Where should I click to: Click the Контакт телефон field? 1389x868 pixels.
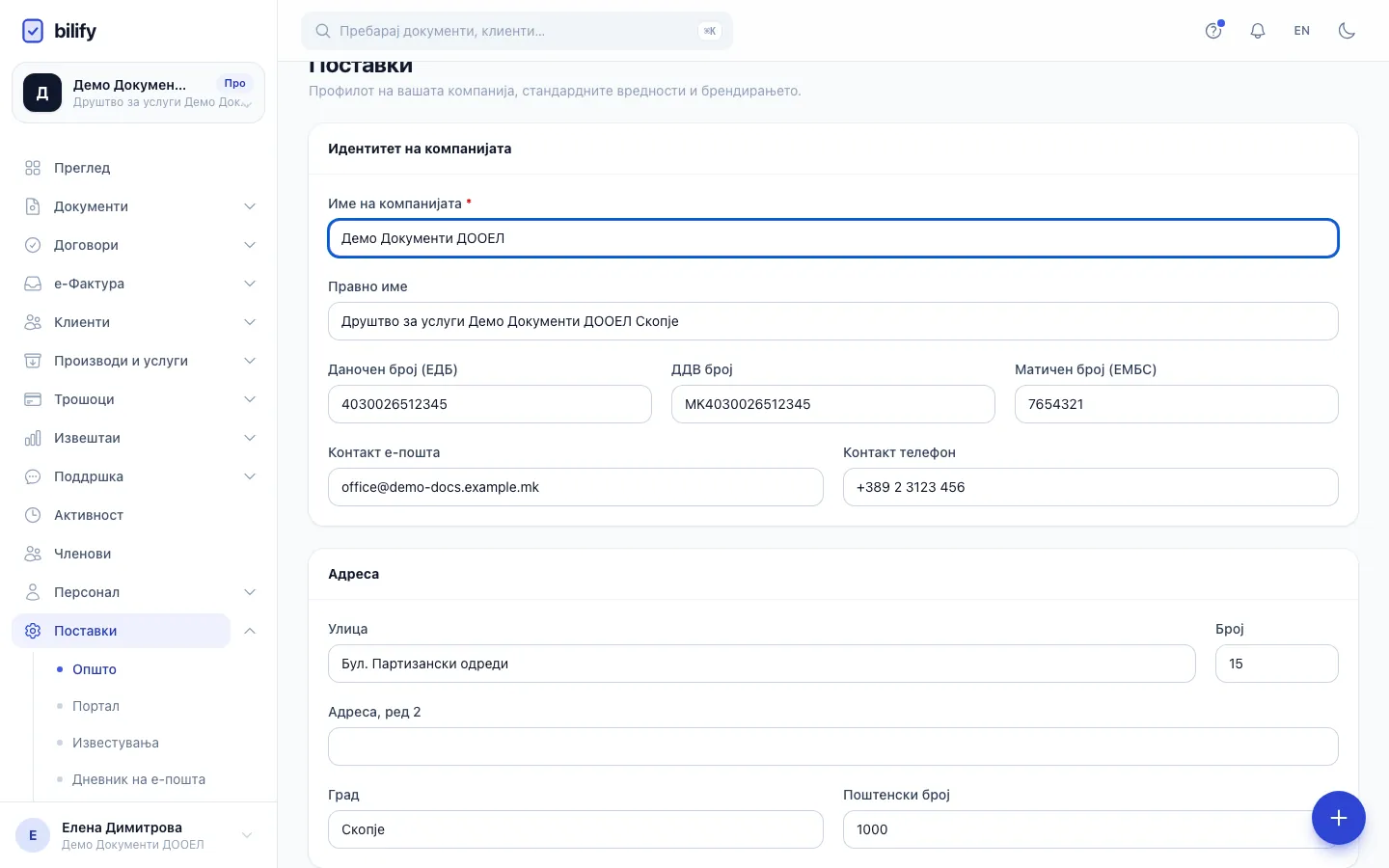(1091, 487)
